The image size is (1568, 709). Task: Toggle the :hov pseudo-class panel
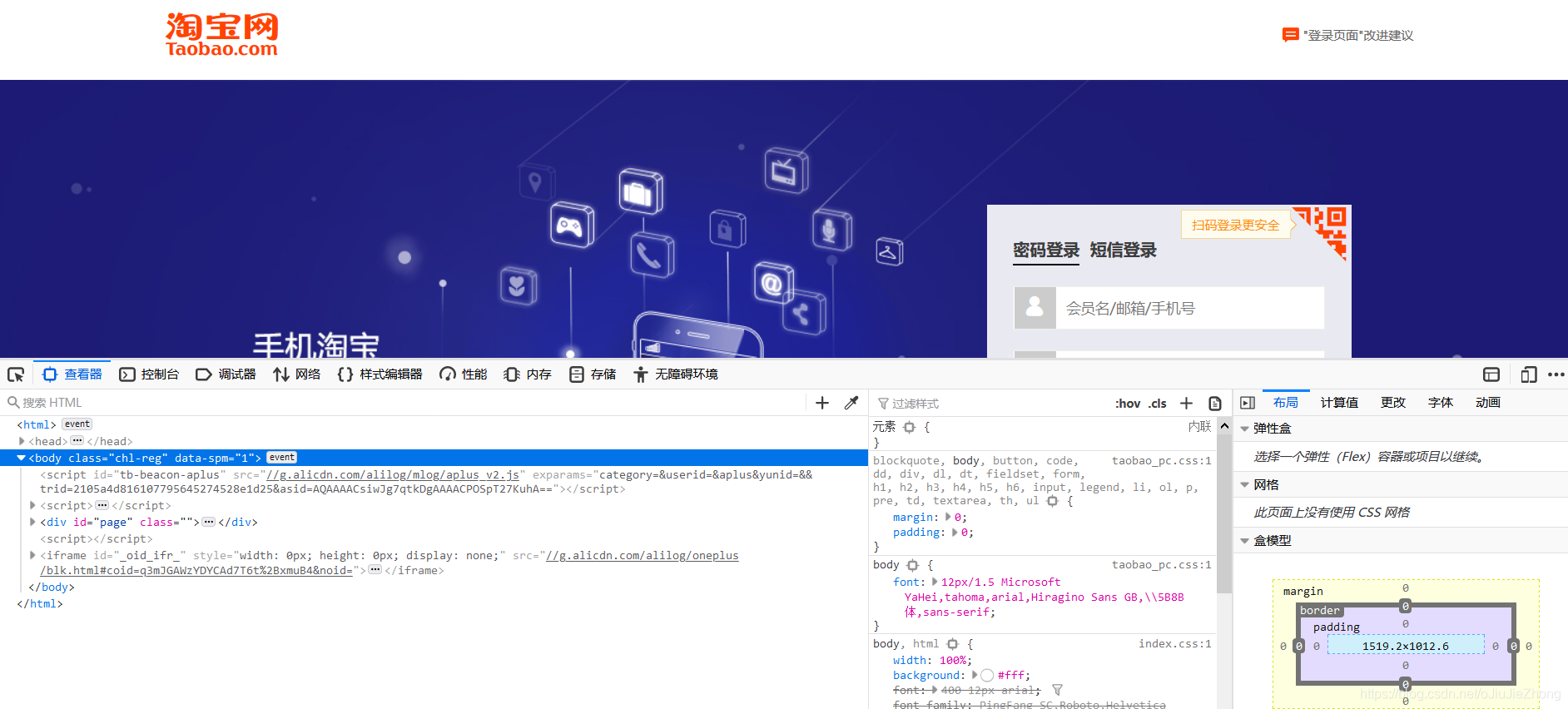click(1128, 404)
